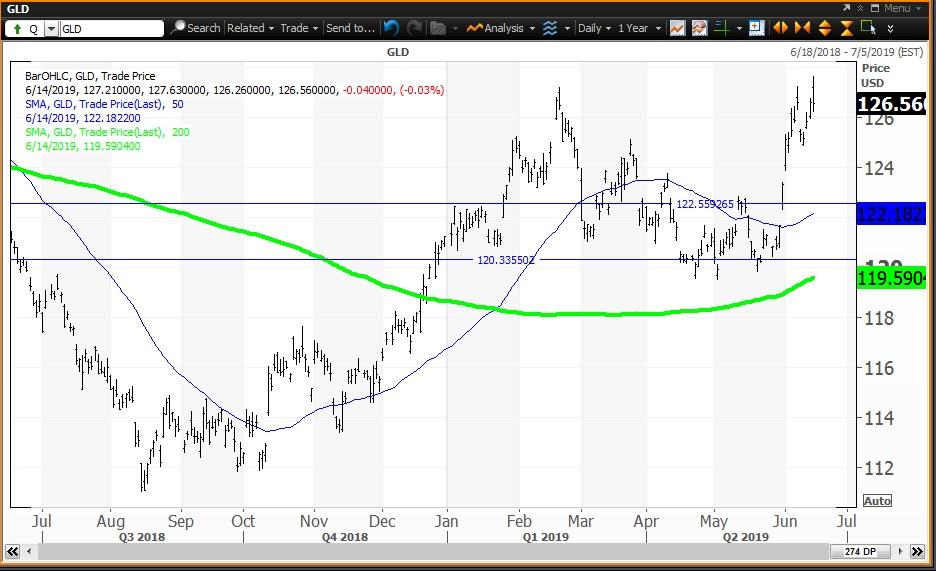Toggle Auto price scaling
The width and height of the screenshot is (936, 571).
pyautogui.click(x=876, y=500)
